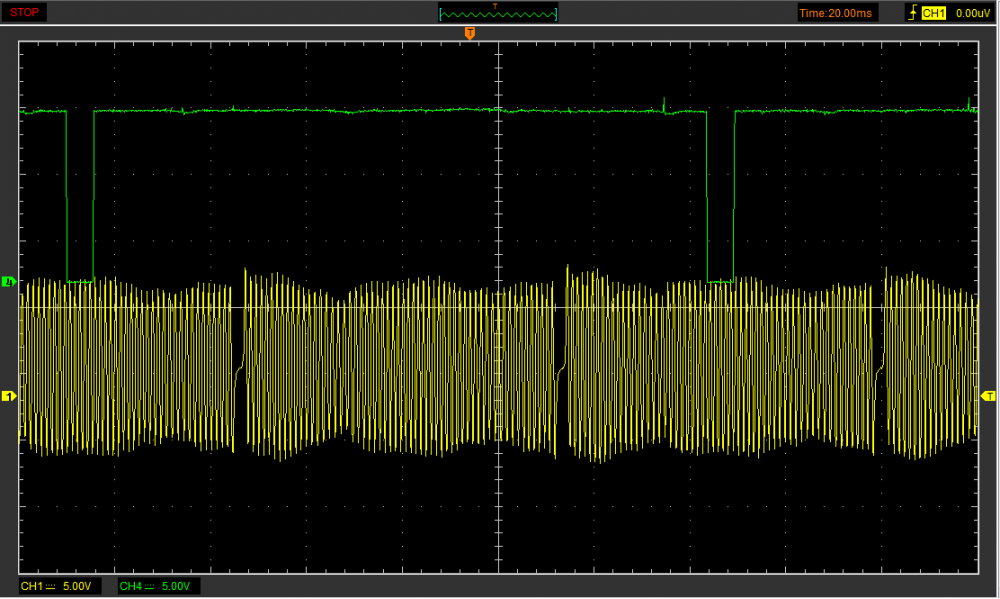
Task: Click the second green low pulse
Action: click(720, 200)
